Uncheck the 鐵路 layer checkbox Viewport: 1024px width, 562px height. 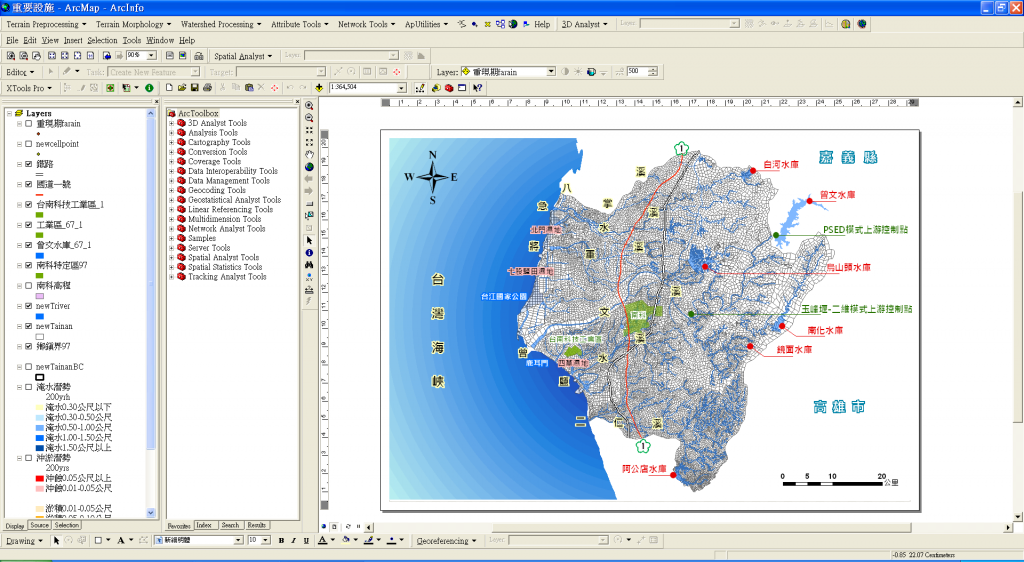tap(29, 164)
